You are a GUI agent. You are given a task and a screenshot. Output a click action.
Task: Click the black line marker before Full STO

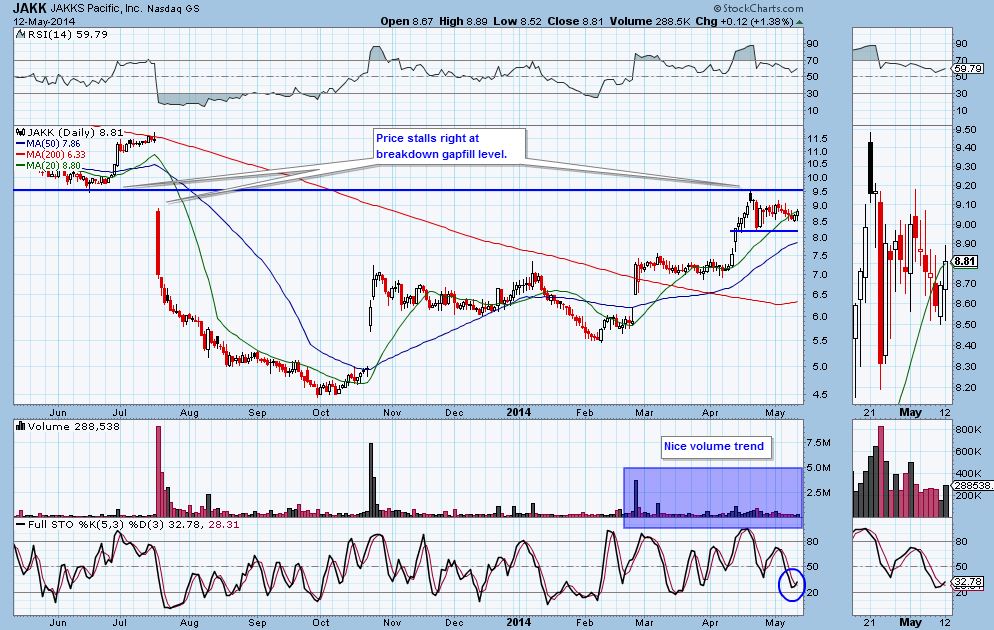21,525
